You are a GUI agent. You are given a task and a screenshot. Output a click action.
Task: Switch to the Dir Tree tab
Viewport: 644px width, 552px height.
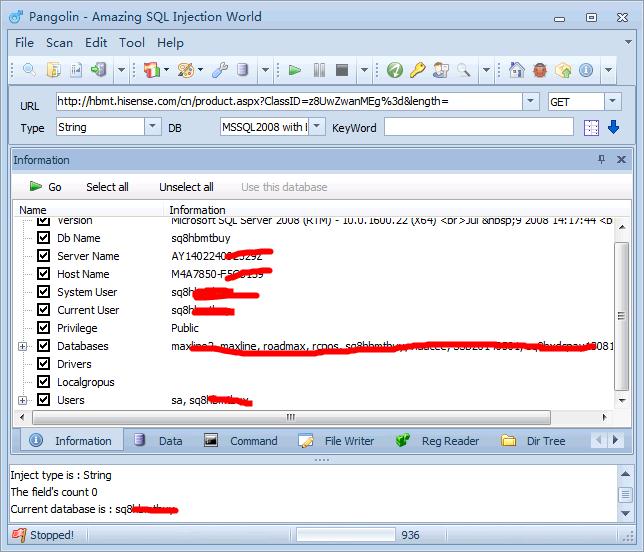533,441
